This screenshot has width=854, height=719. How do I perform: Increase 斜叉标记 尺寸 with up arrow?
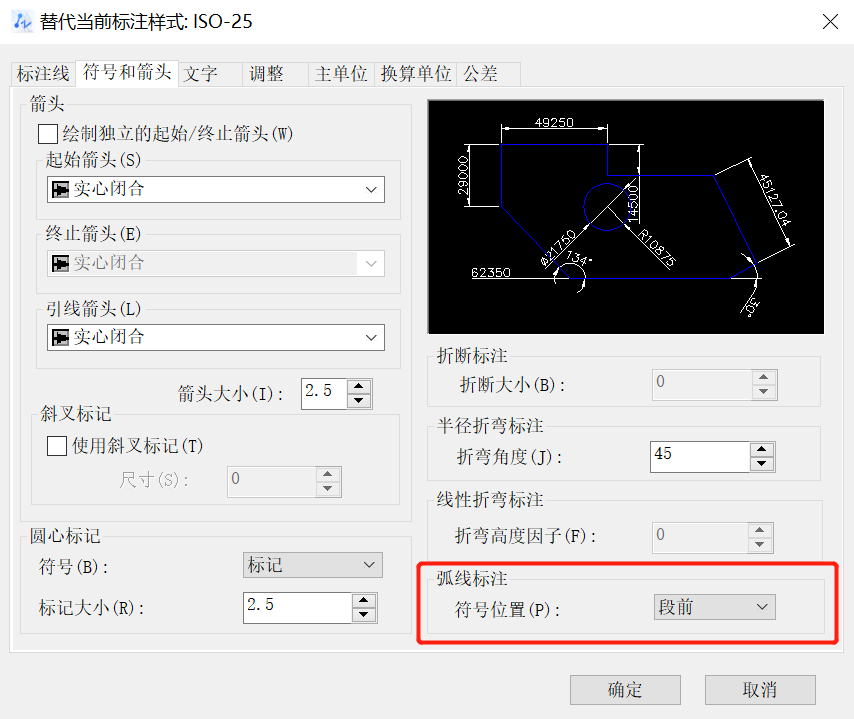pos(327,474)
